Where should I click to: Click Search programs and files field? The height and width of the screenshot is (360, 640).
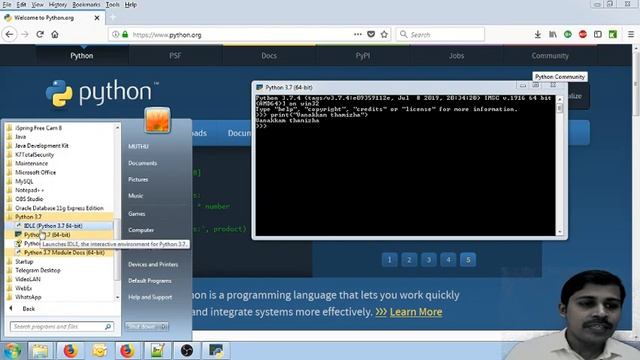tap(61, 327)
